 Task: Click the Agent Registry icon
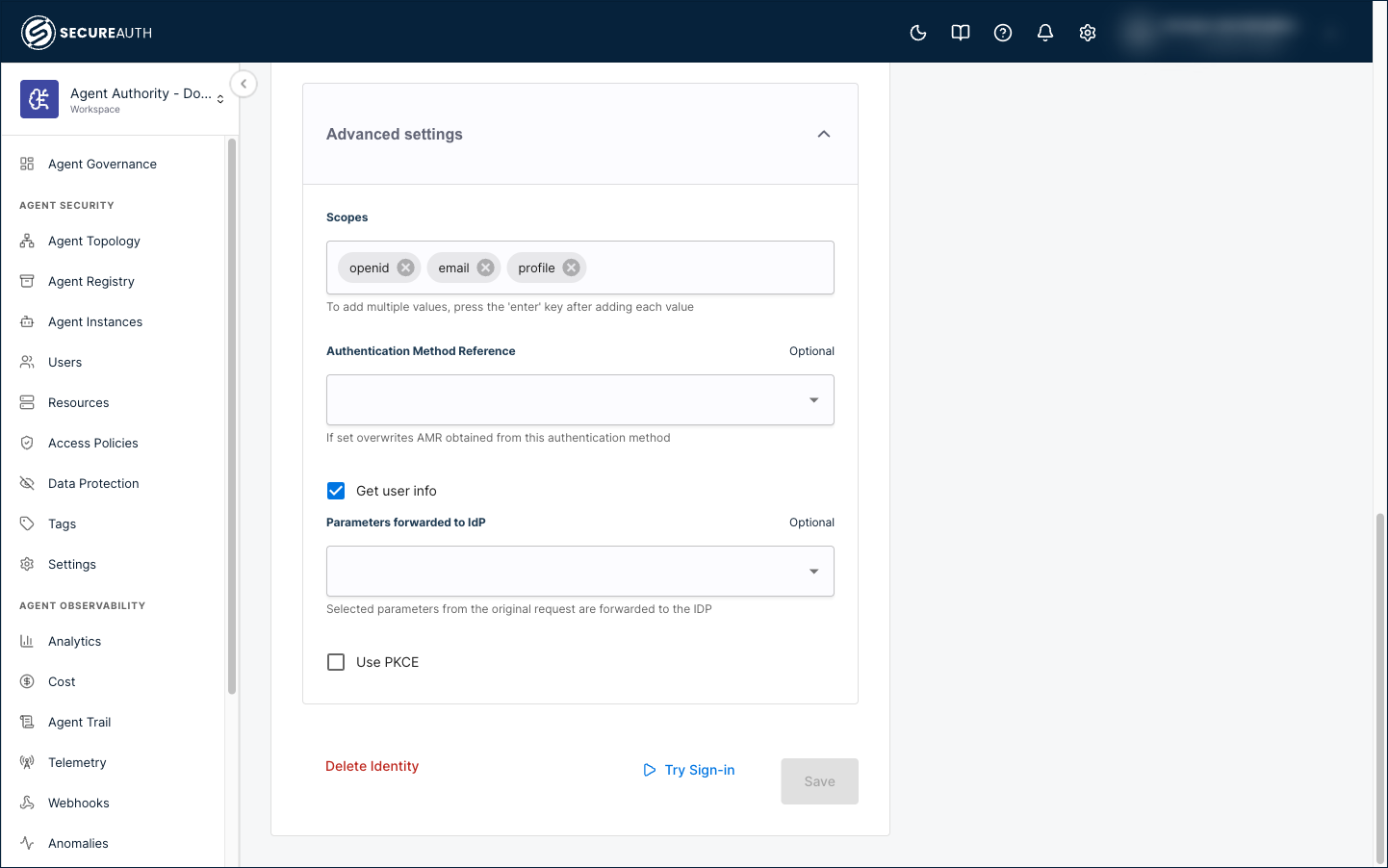tap(27, 281)
